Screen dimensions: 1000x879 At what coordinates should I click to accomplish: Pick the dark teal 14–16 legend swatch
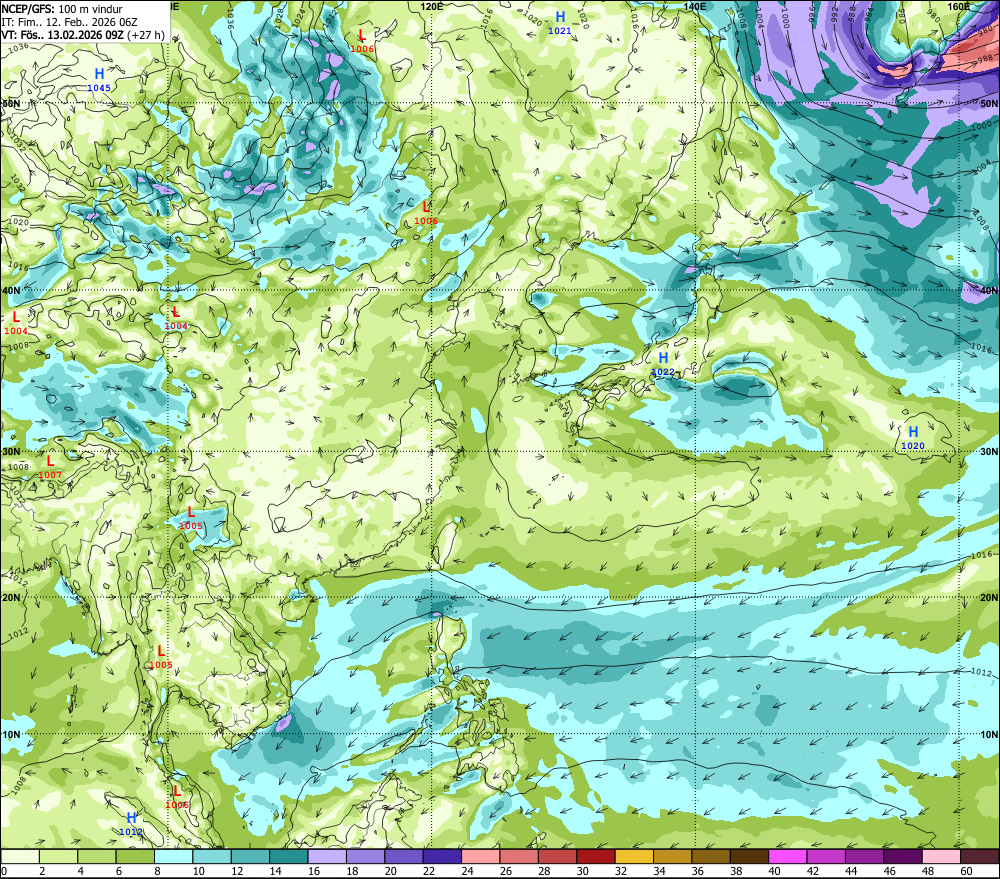289,856
